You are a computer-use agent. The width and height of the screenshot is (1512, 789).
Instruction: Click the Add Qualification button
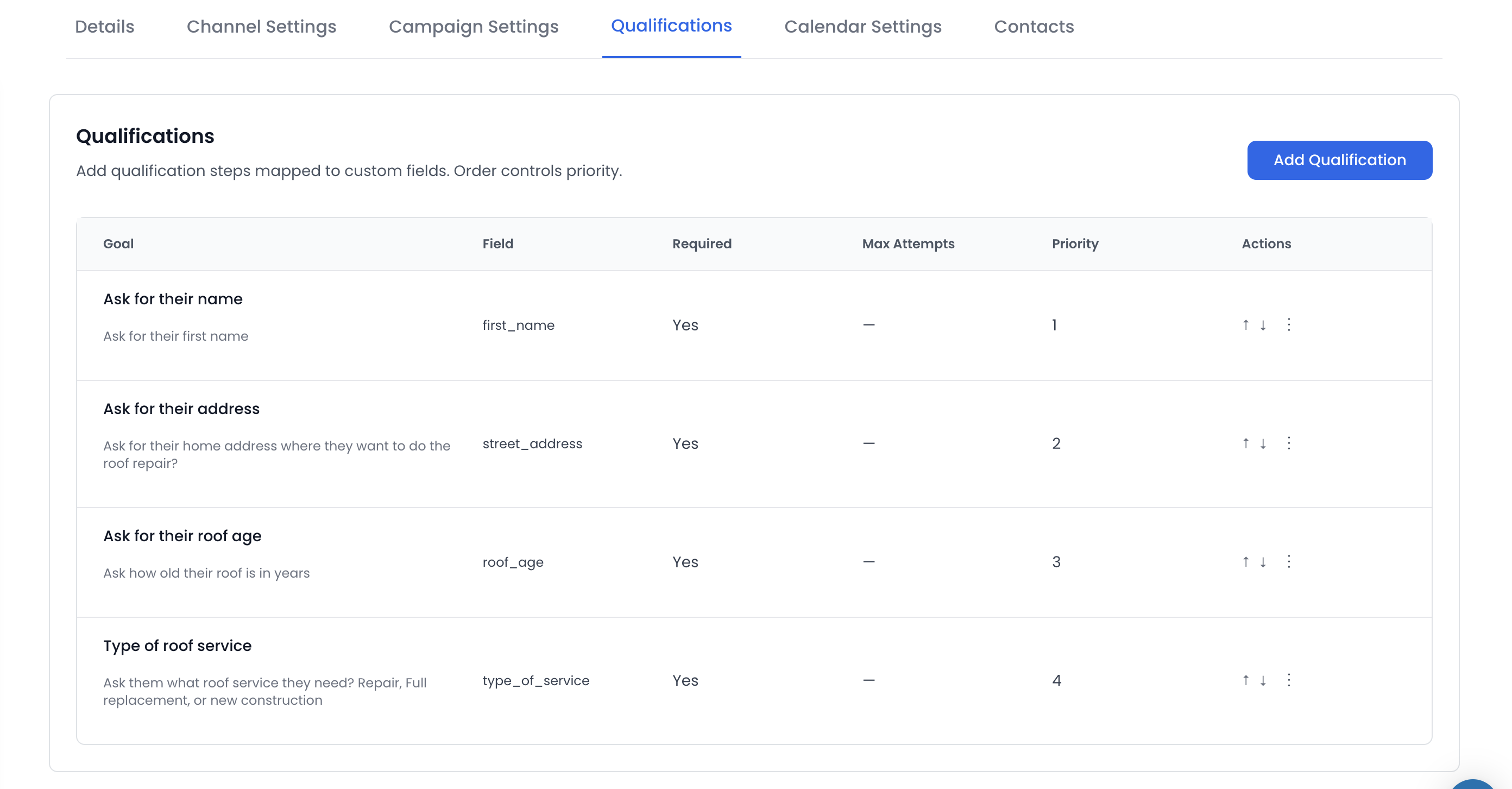pos(1339,160)
